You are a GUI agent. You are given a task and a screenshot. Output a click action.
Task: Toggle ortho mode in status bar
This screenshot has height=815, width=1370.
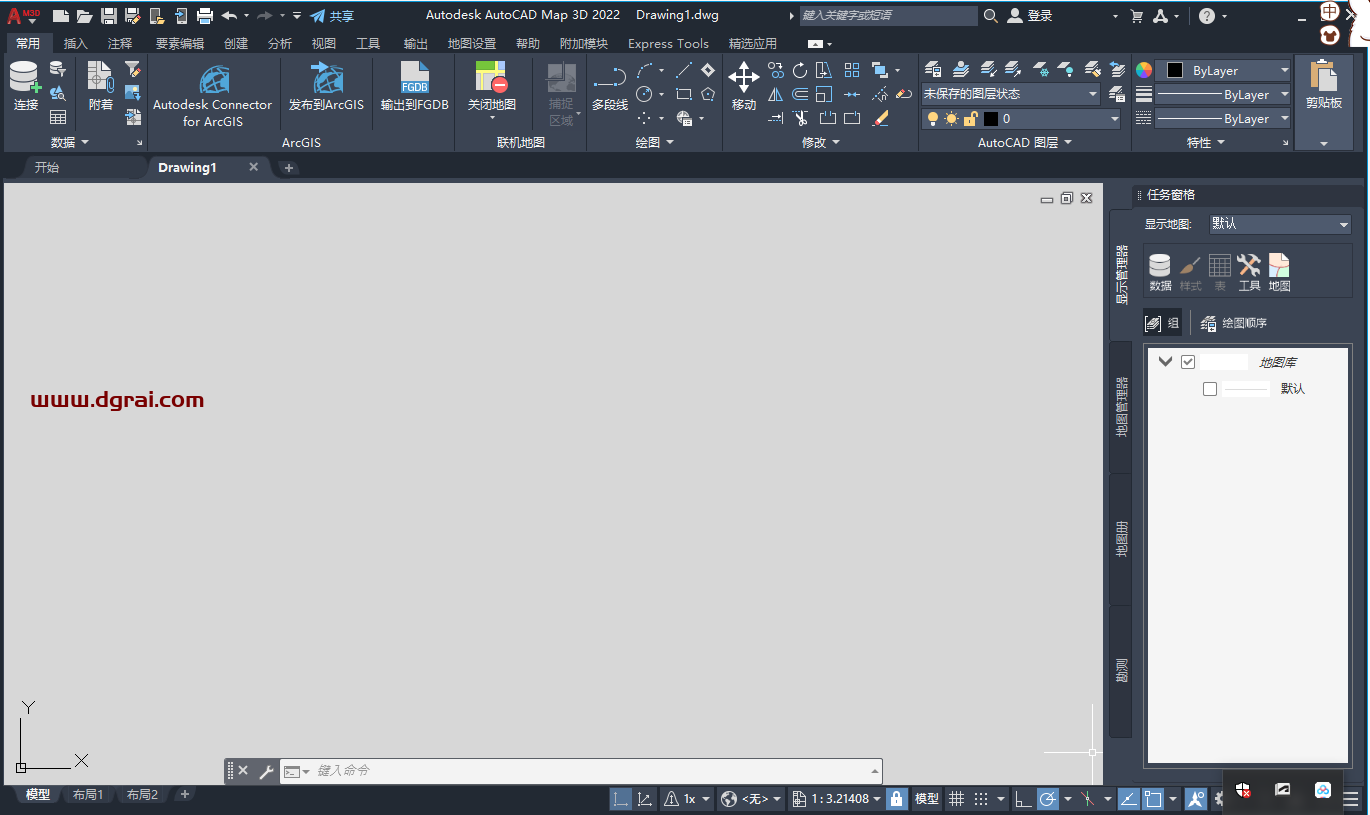tap(1023, 799)
